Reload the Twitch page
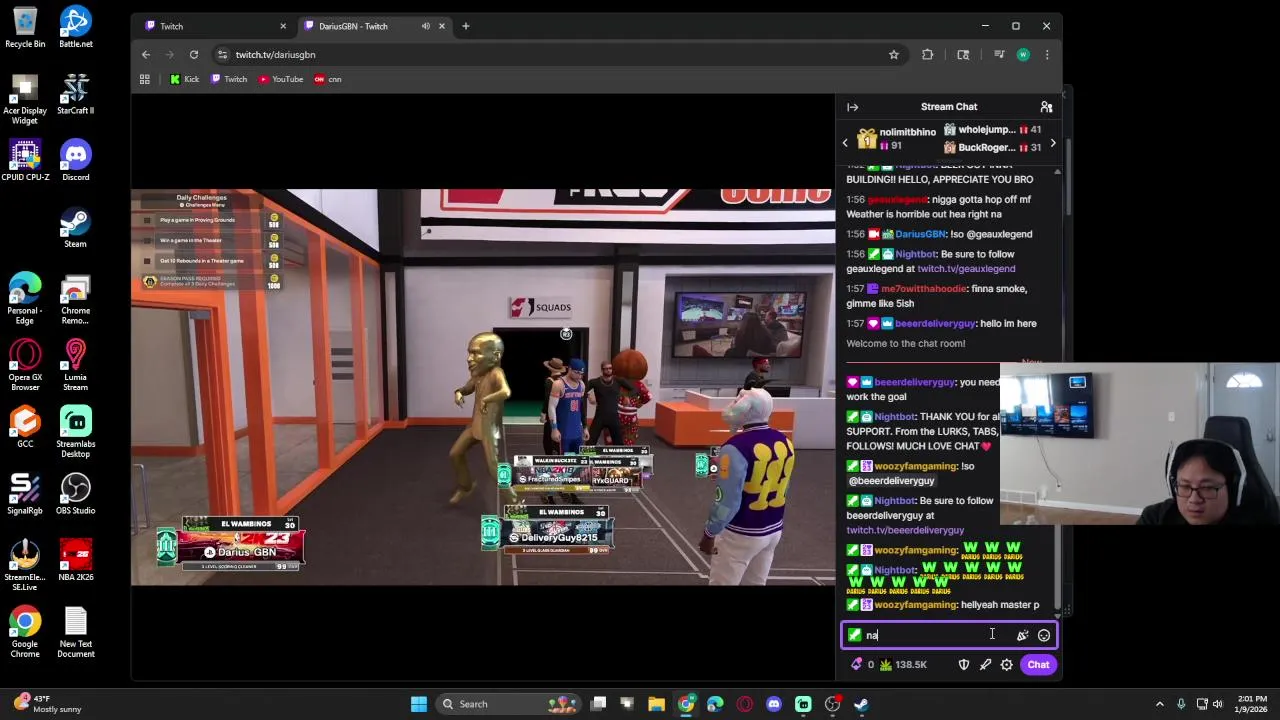 [194, 55]
